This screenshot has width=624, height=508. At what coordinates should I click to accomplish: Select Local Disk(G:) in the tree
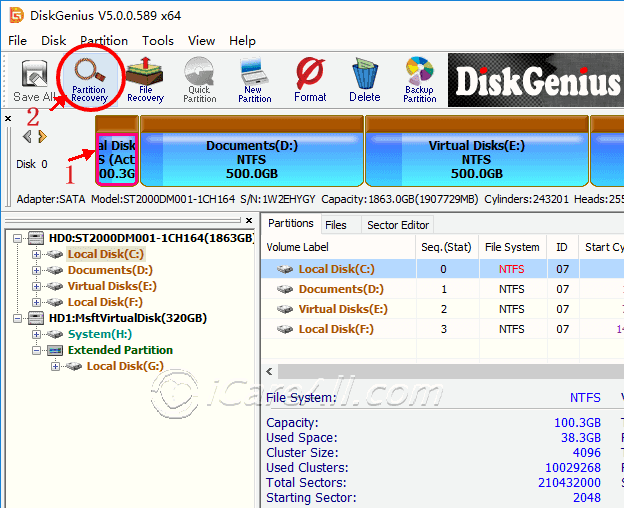pyautogui.click(x=125, y=366)
